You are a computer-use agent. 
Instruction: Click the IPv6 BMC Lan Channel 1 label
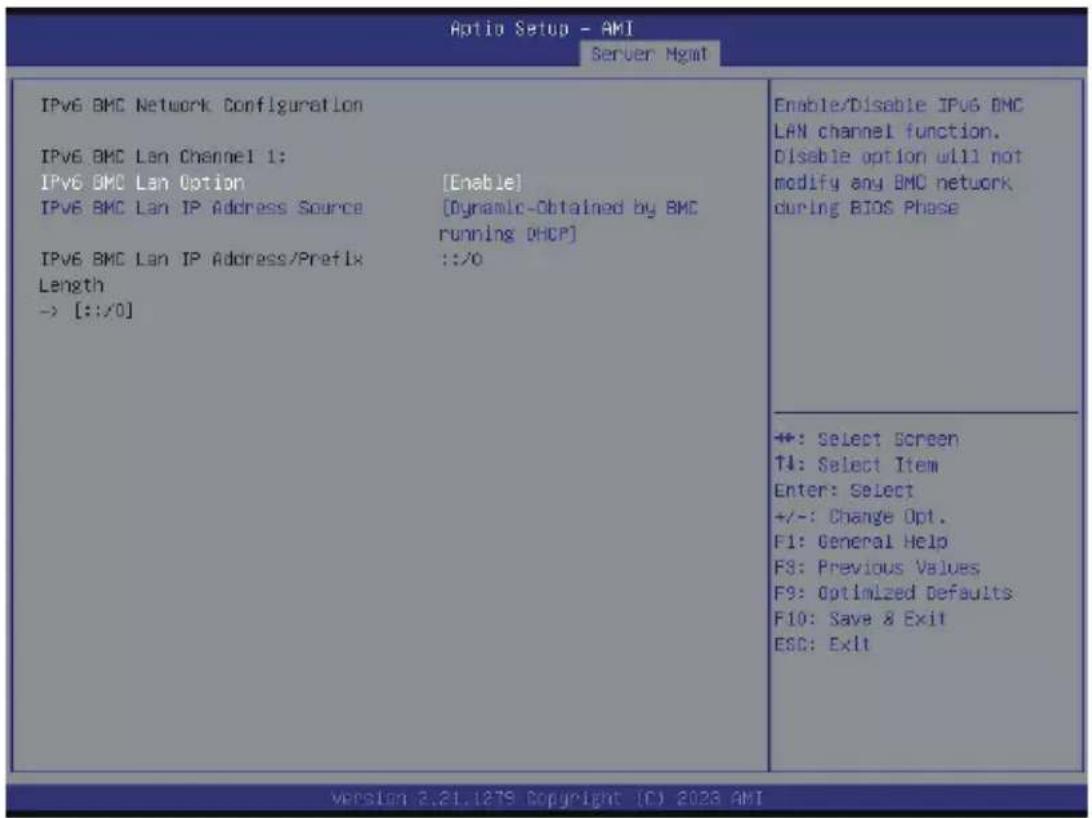[x=163, y=157]
